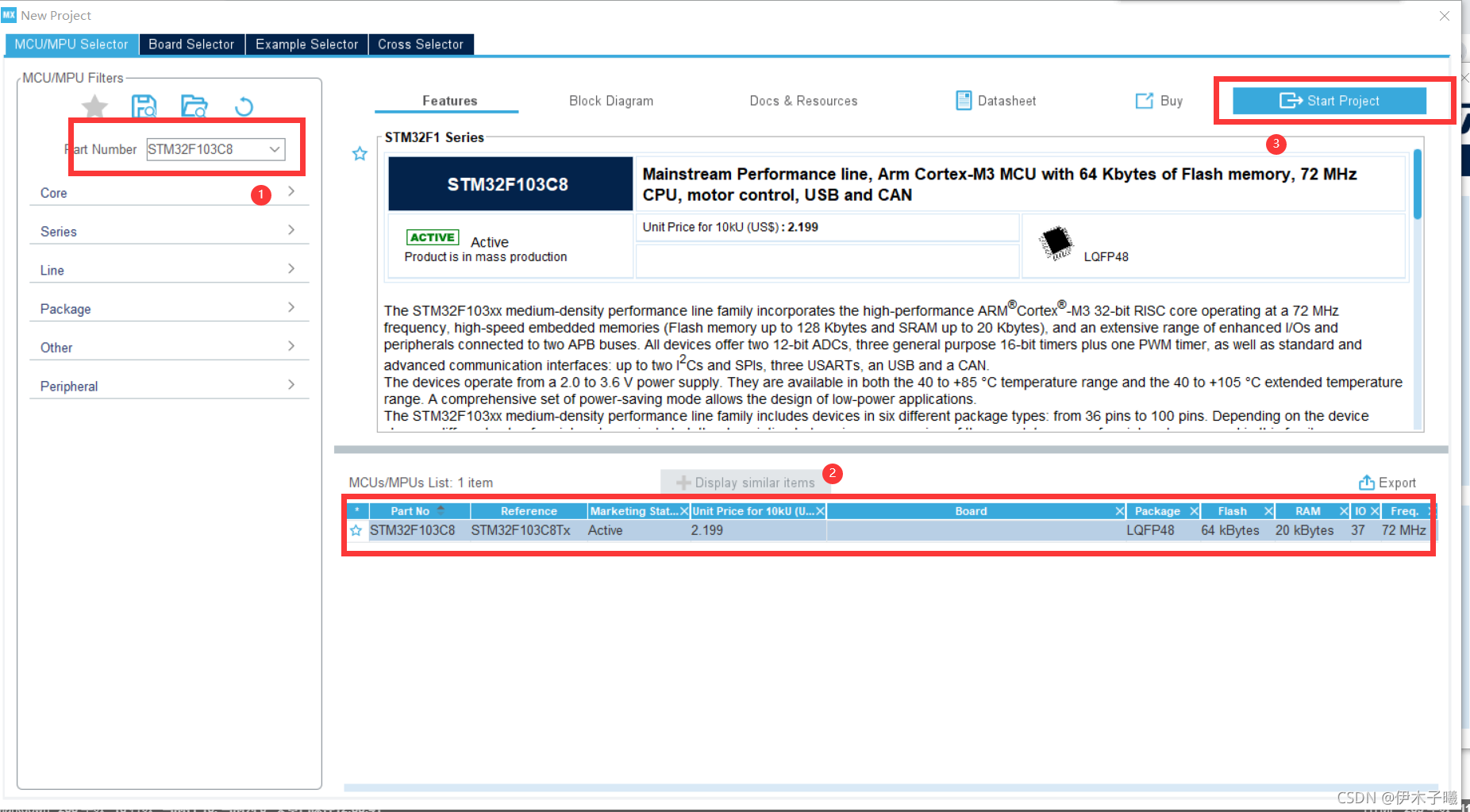This screenshot has height=812, width=1470.
Task: Open the Part Number combo box dropdown
Action: point(275,149)
